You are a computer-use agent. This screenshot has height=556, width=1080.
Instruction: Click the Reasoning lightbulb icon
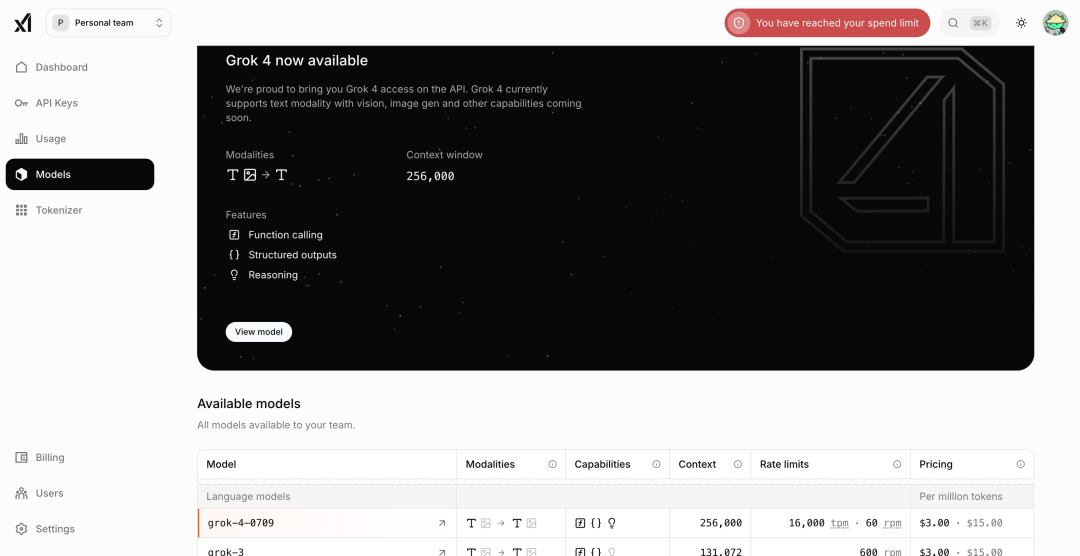pyautogui.click(x=234, y=275)
